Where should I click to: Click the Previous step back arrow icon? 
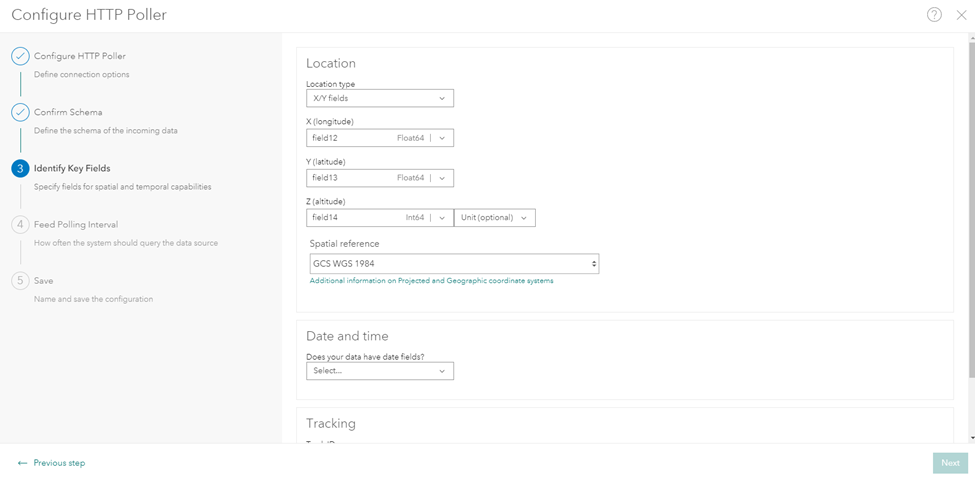pyautogui.click(x=22, y=463)
